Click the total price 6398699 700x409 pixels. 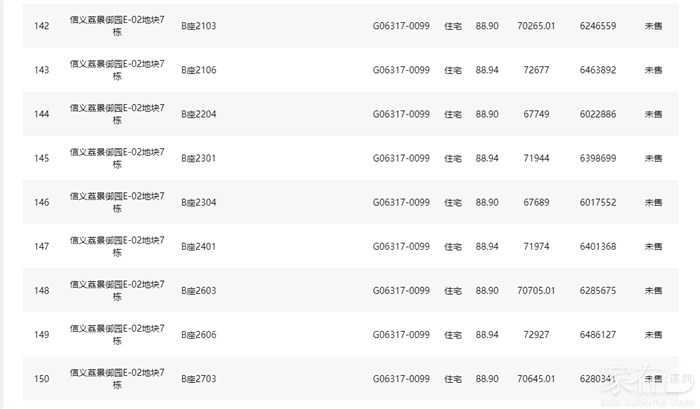click(597, 158)
